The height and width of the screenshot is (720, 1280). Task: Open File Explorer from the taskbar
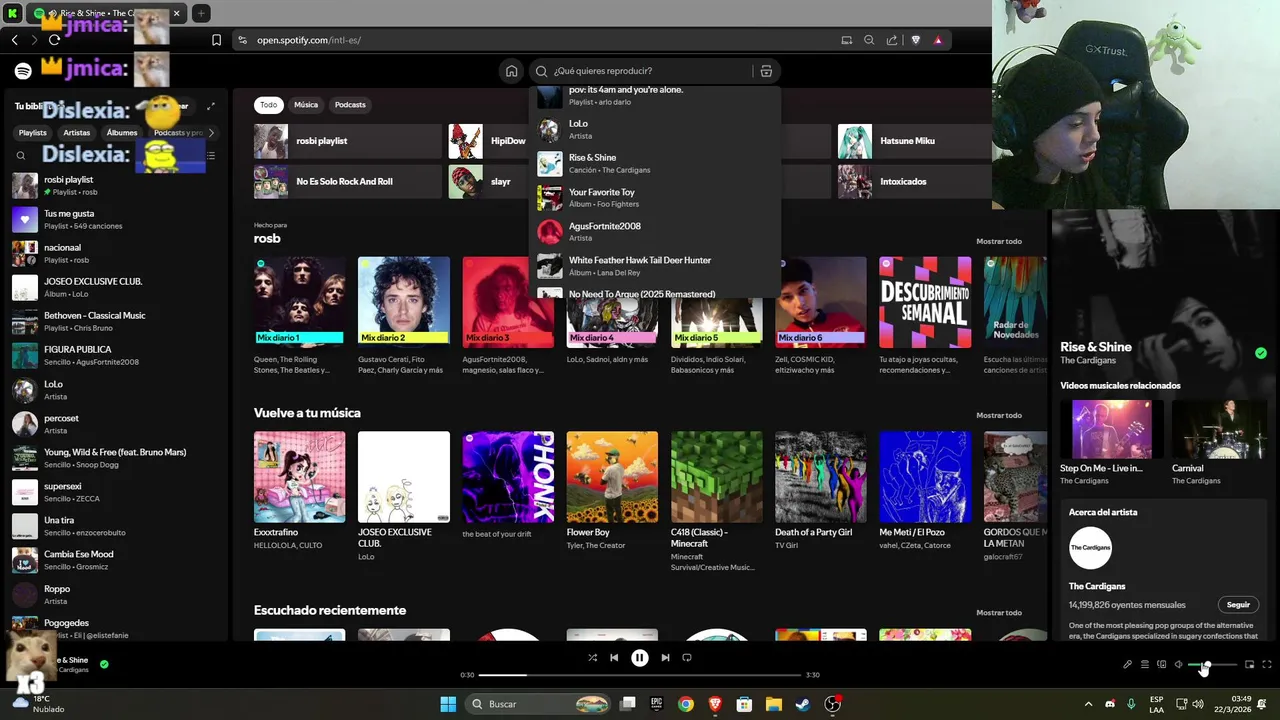[x=773, y=704]
